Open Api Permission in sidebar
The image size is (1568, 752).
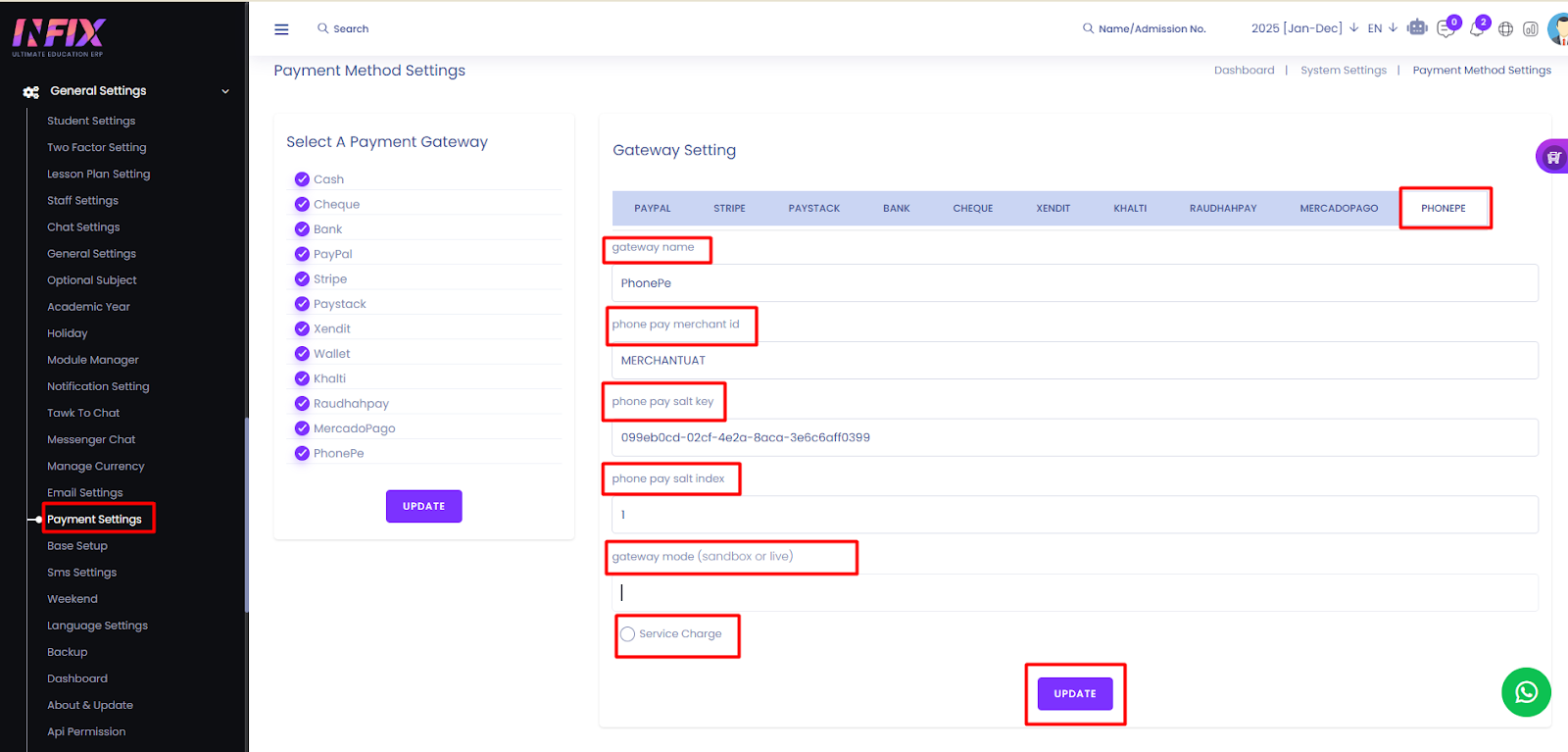pyautogui.click(x=86, y=730)
